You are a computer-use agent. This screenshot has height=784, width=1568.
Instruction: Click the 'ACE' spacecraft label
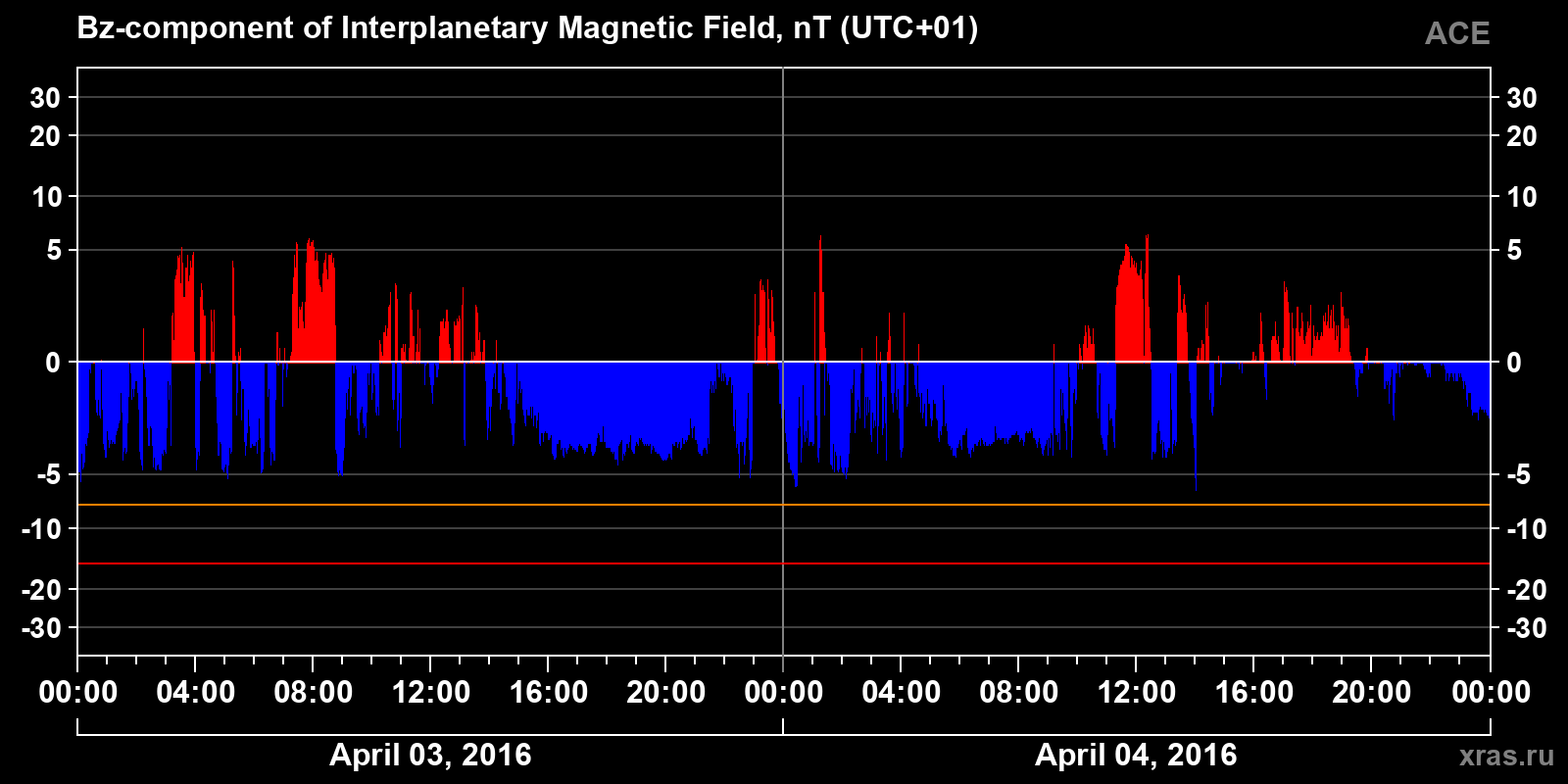tap(1457, 34)
